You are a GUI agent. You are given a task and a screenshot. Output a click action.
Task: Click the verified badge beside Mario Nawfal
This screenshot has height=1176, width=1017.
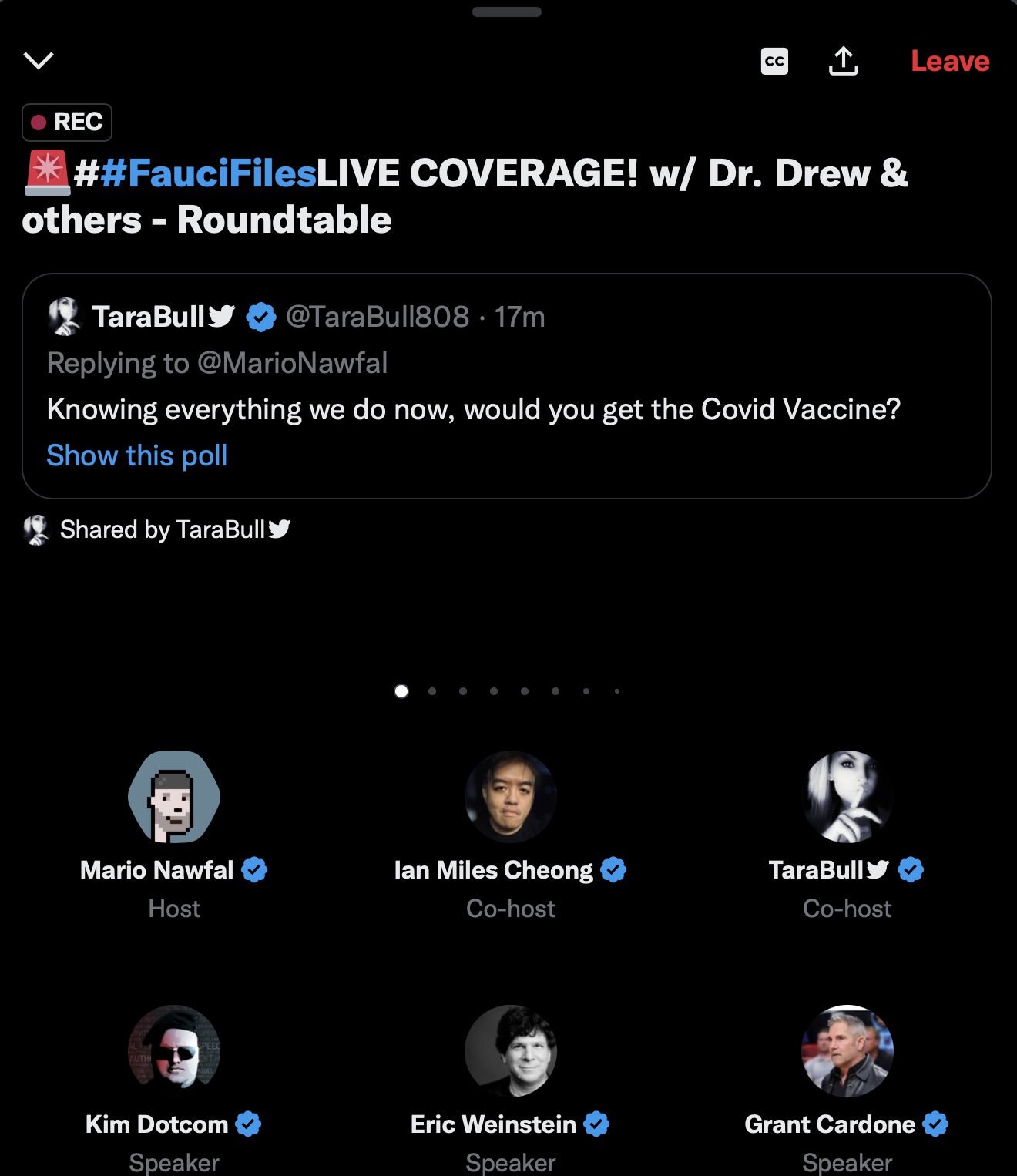click(254, 870)
